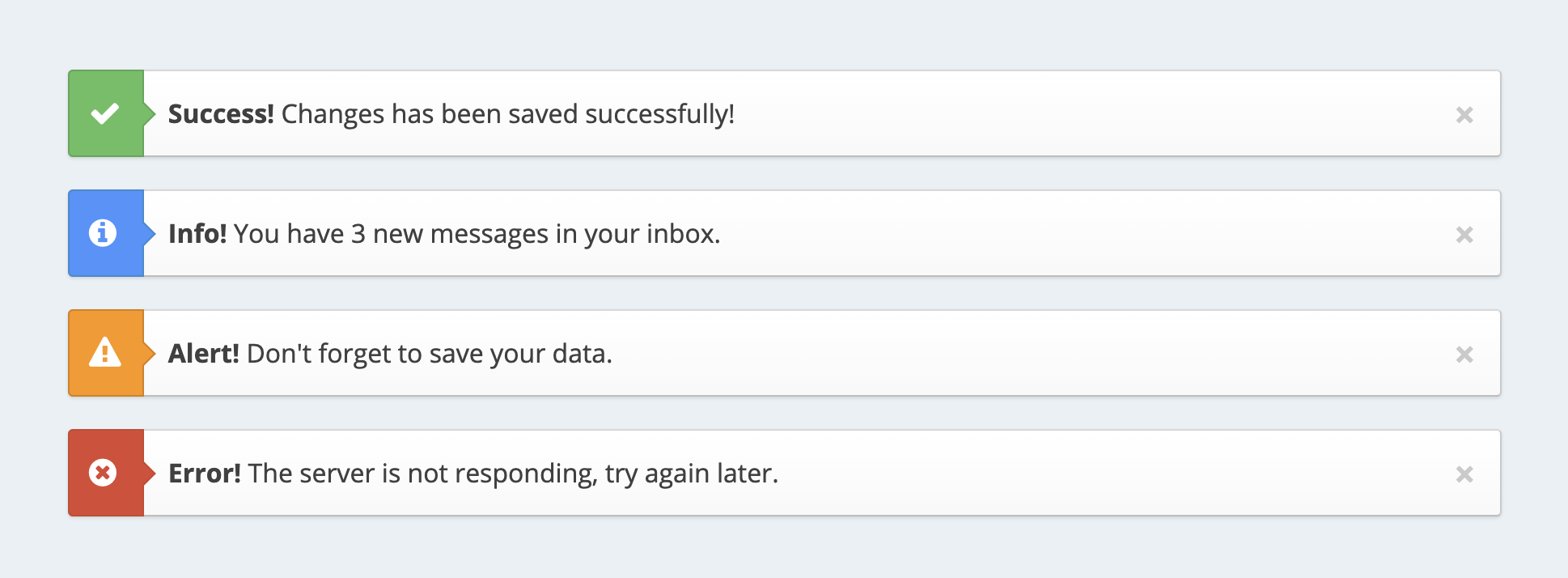Click the red error cross-circle icon
Screen dimensions: 1568x578
pyautogui.click(x=103, y=473)
